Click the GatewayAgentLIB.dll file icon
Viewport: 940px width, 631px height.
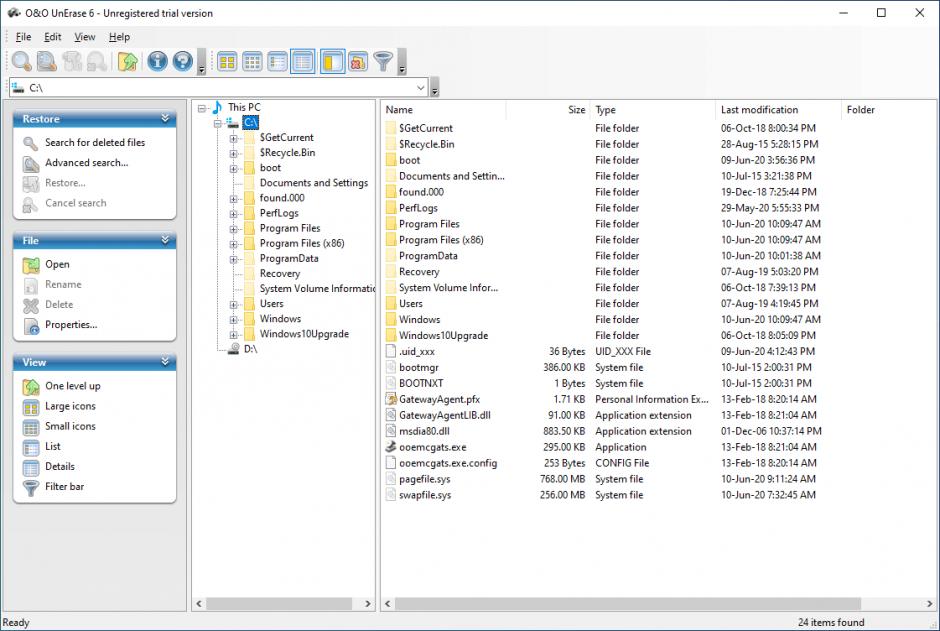391,415
